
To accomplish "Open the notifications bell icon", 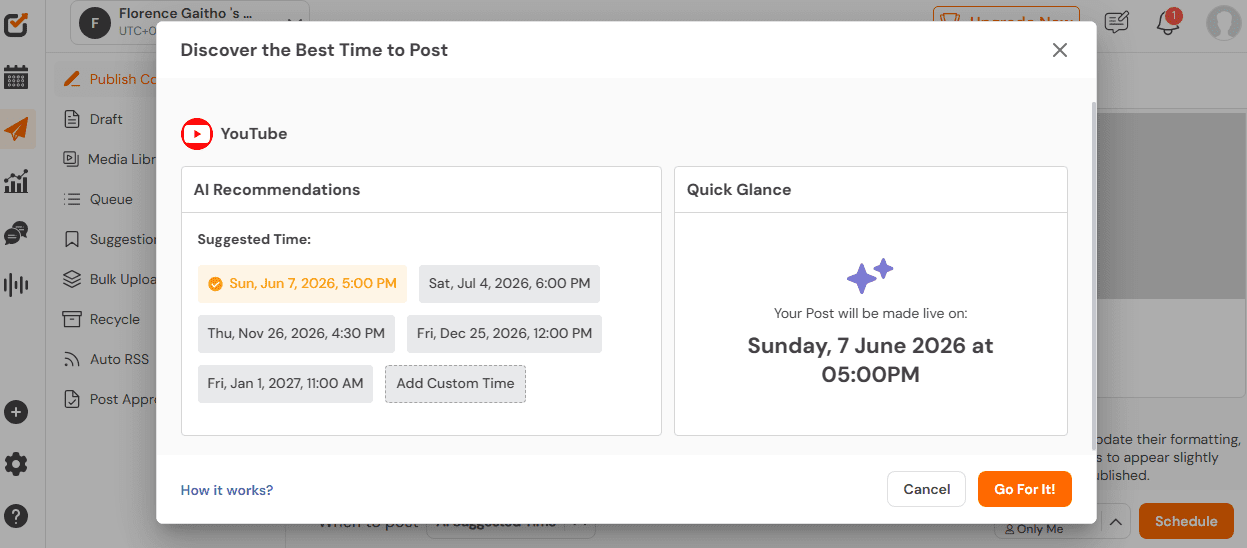I will pyautogui.click(x=1168, y=23).
